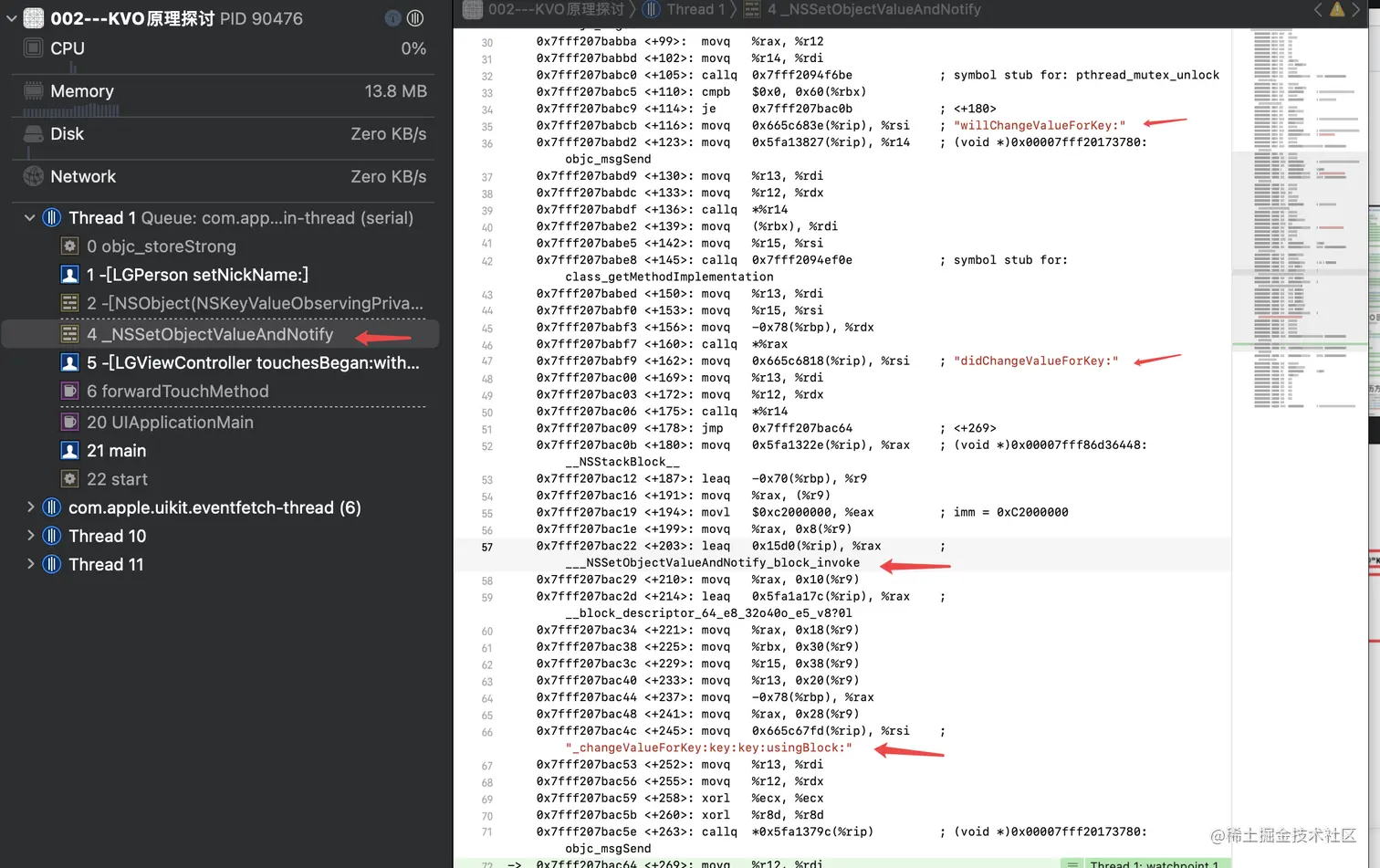Expand the Thread 11 disclosure triangle
1380x868 pixels.
click(30, 564)
